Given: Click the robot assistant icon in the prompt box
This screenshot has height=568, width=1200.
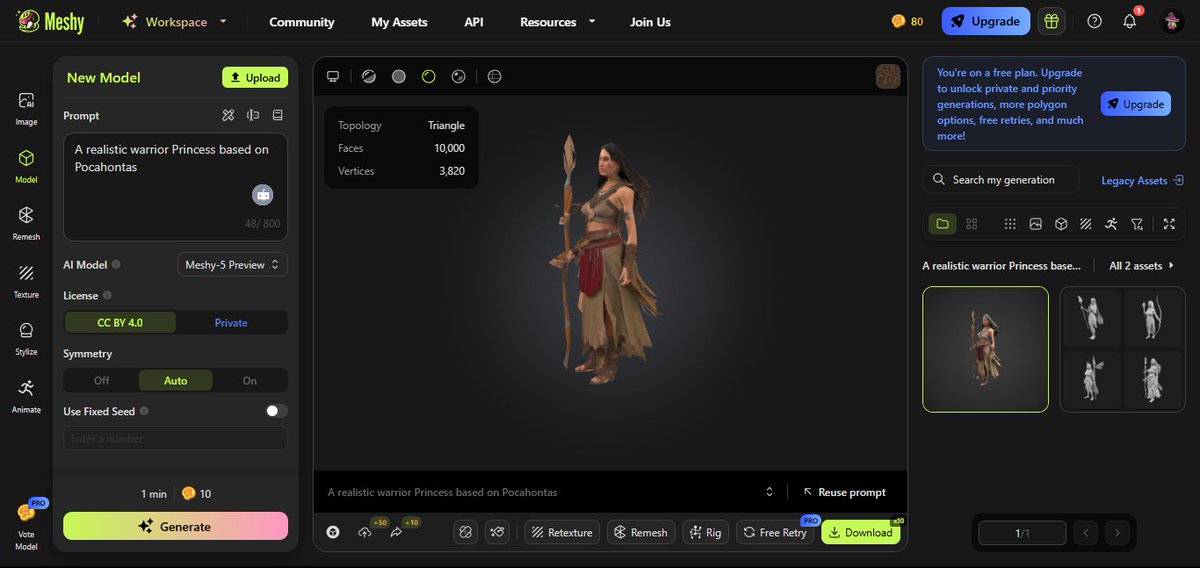Looking at the screenshot, I should tap(262, 194).
